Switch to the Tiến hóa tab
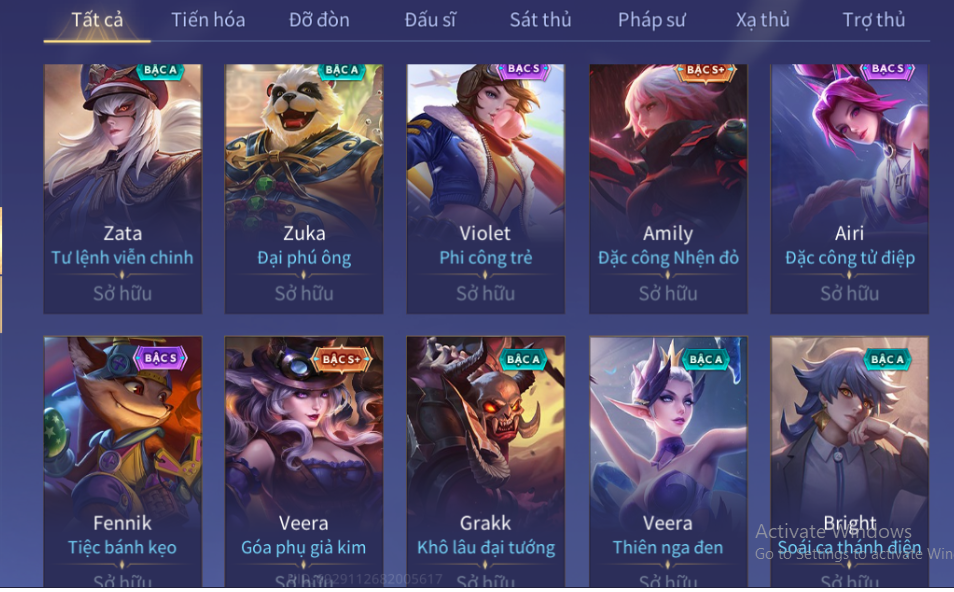The height and width of the screenshot is (592, 954). (208, 20)
